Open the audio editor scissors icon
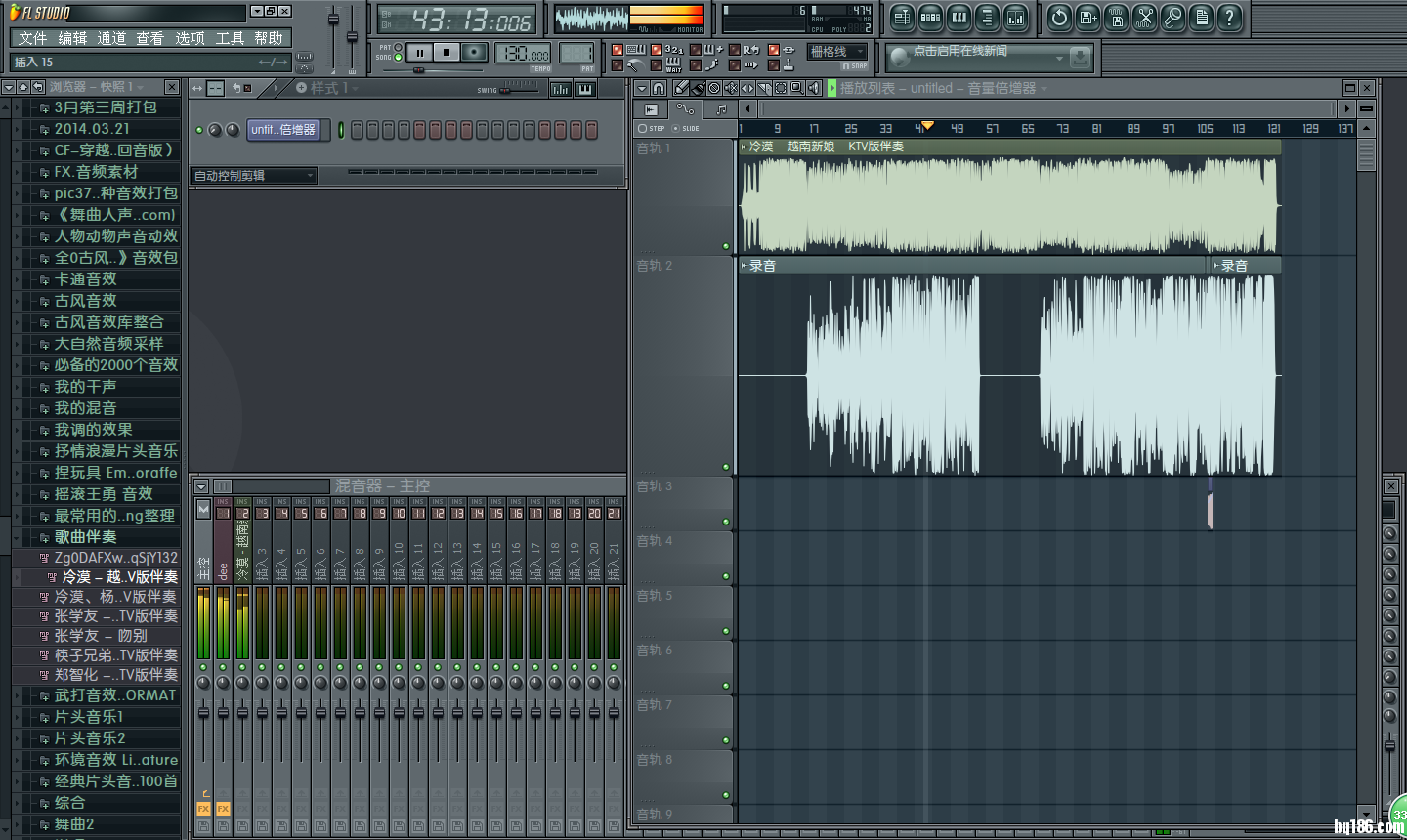 click(1144, 17)
